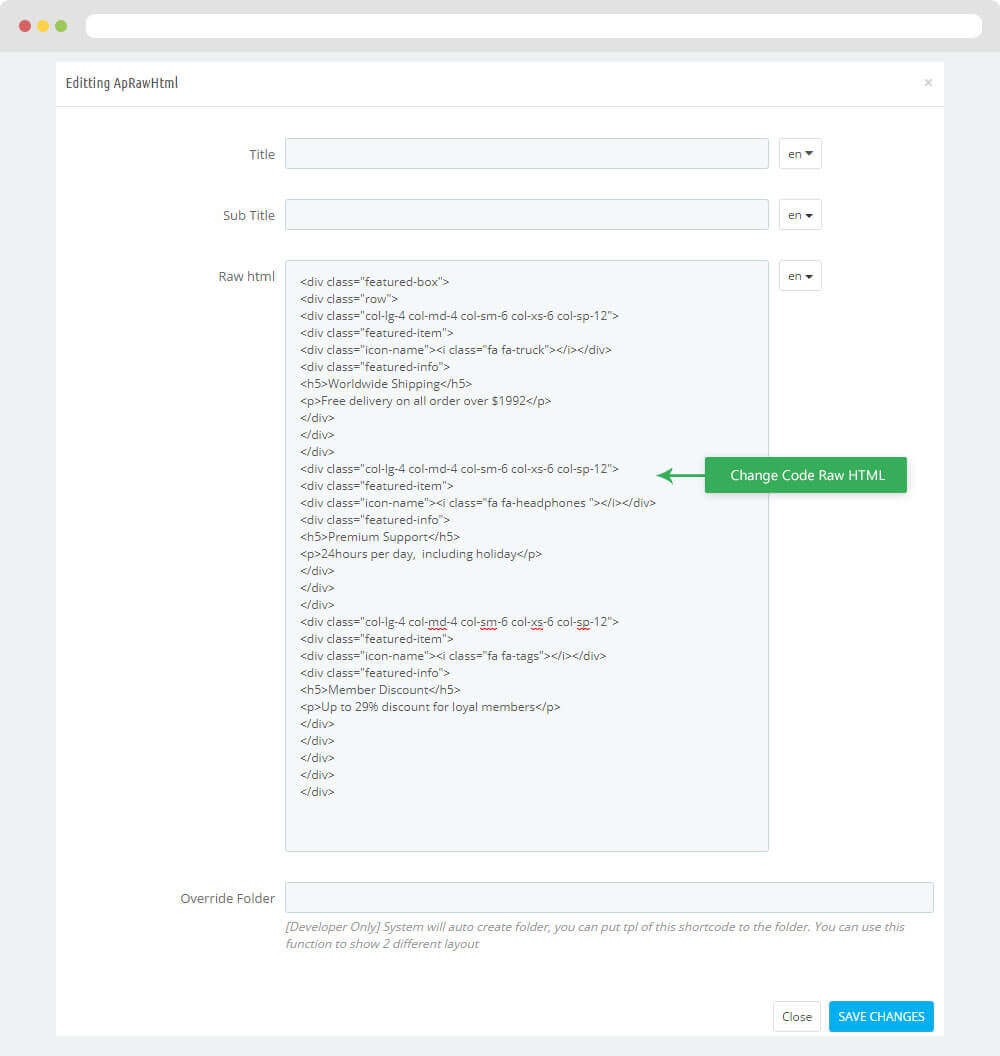The image size is (1000, 1056).
Task: Click the 'Editting ApRawHtml' dialog title
Action: pos(122,83)
